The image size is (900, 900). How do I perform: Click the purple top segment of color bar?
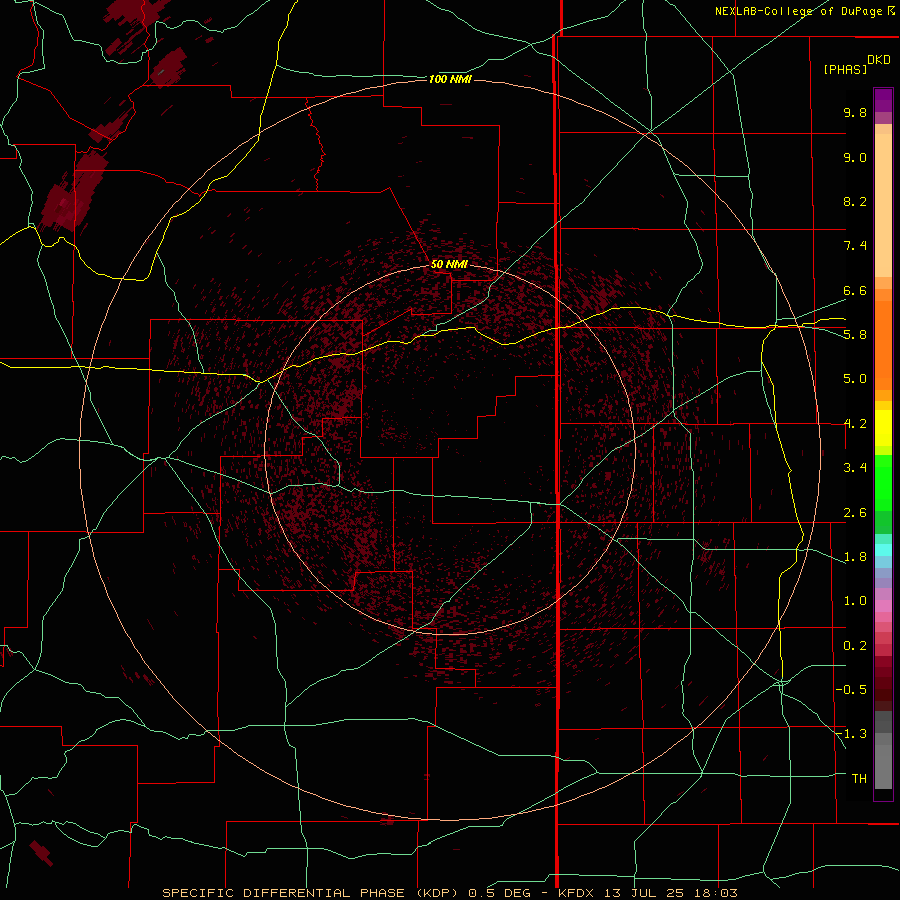coord(883,100)
